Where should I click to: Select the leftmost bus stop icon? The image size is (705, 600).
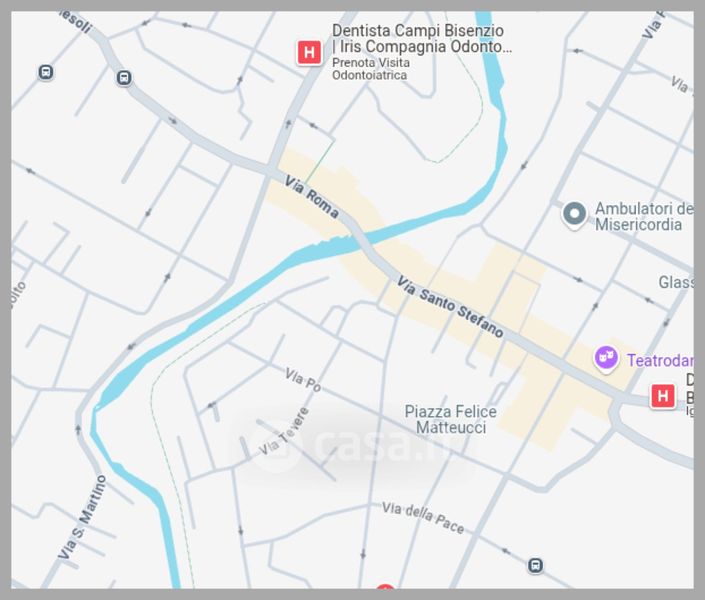tap(45, 72)
